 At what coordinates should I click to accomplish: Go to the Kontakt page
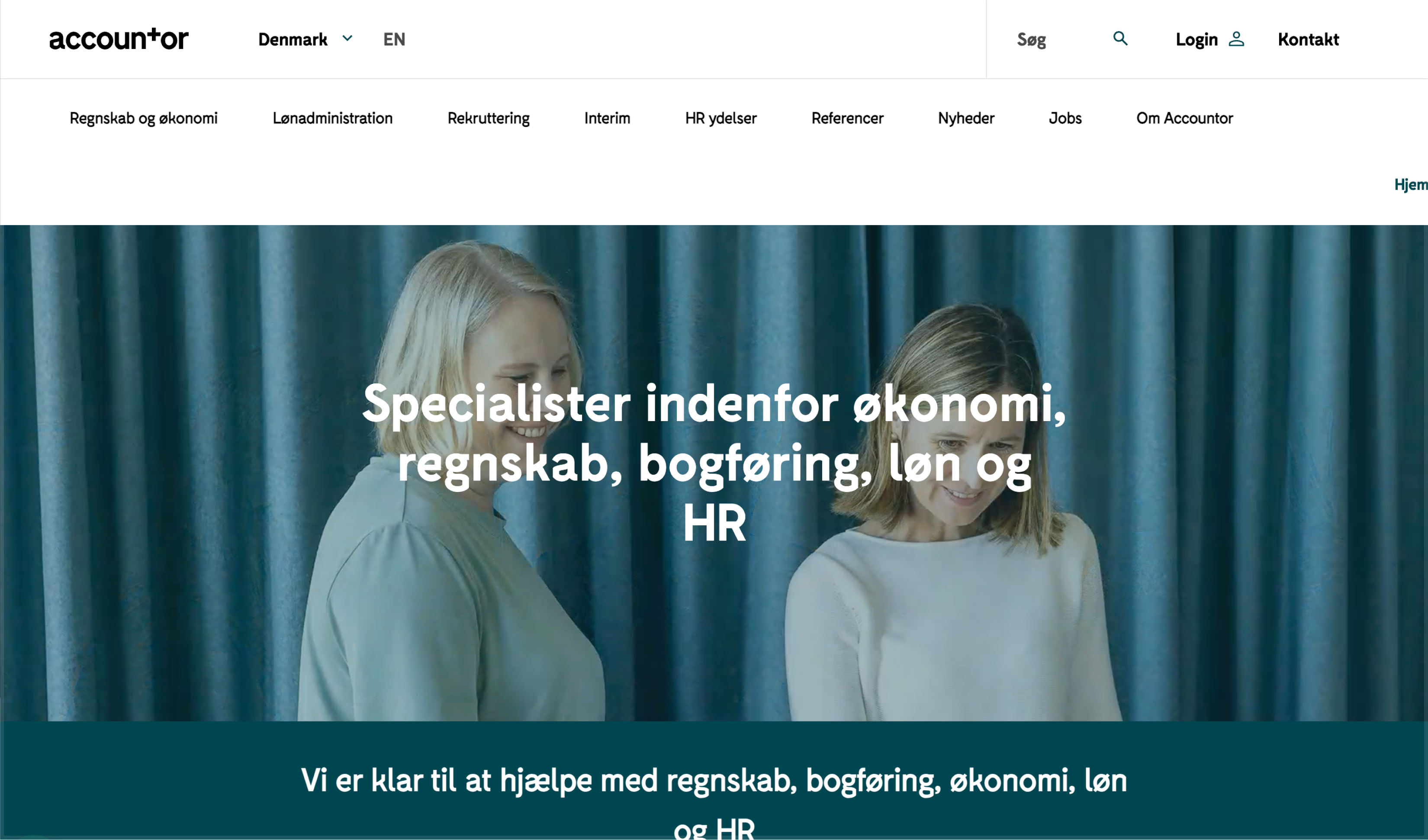click(1308, 39)
